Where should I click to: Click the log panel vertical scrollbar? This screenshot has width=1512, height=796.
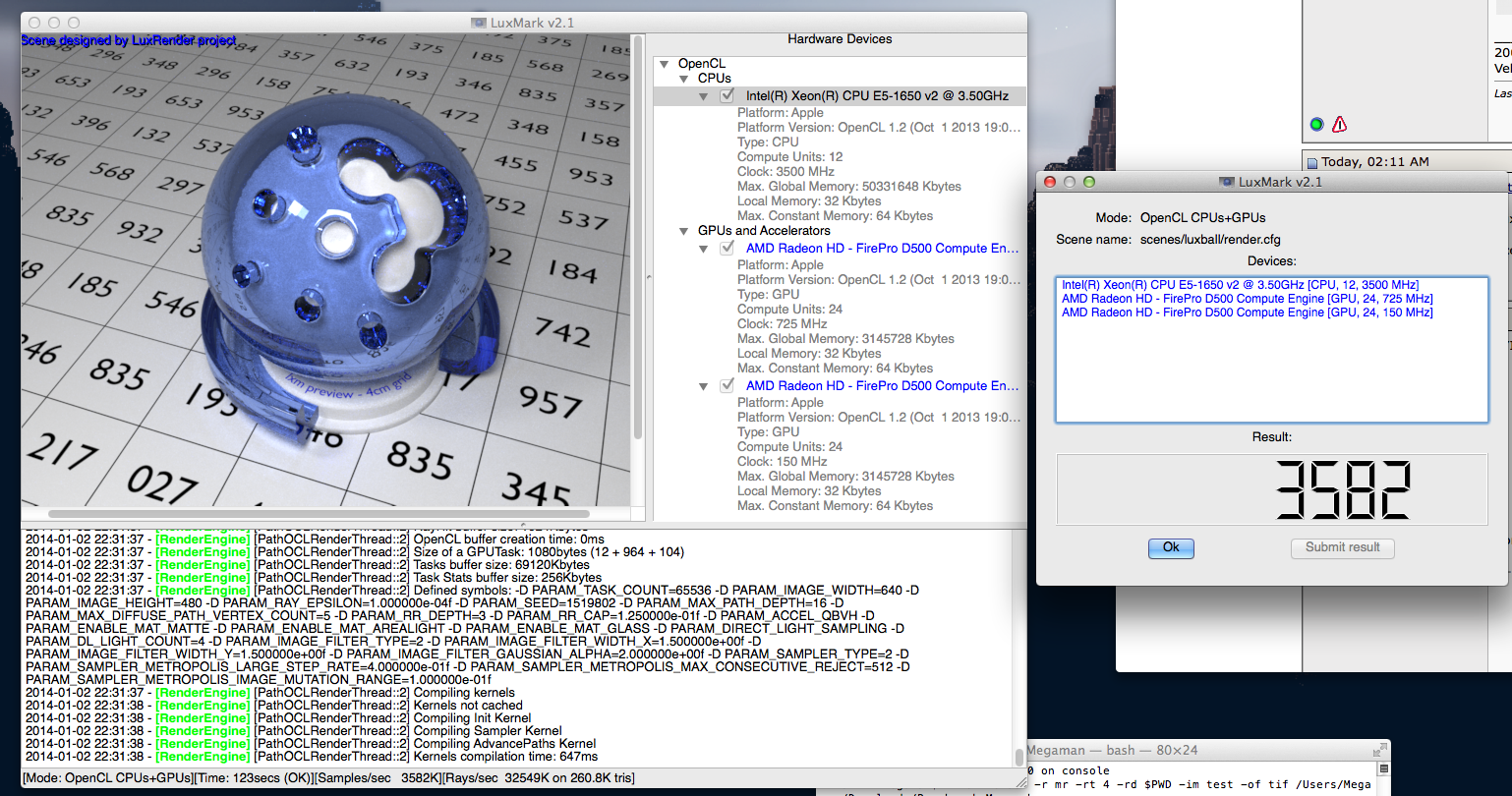1018,757
